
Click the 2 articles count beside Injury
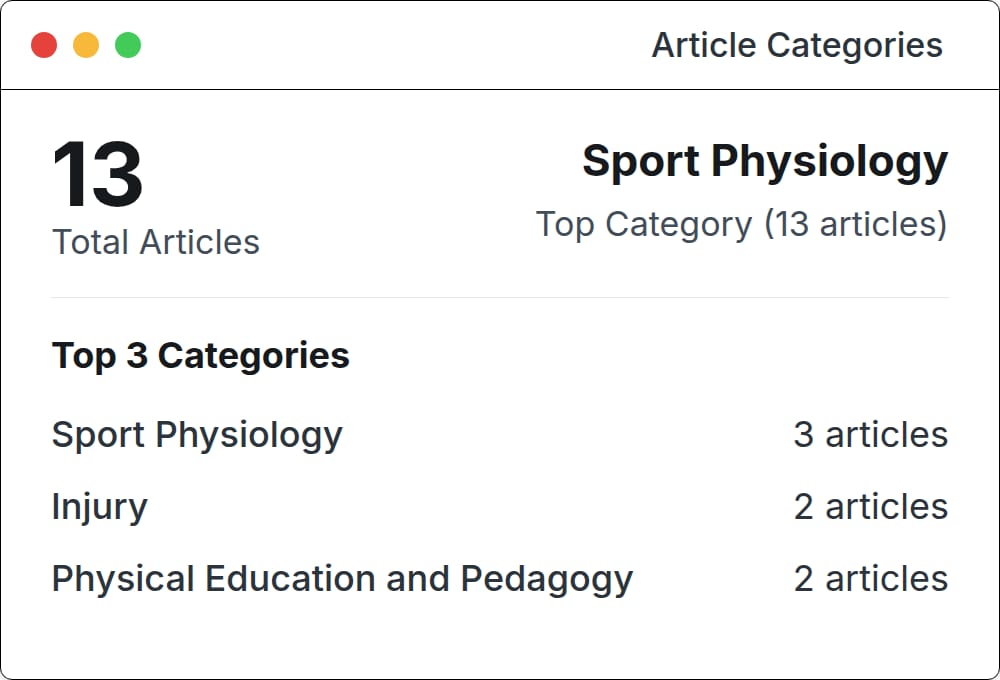870,507
